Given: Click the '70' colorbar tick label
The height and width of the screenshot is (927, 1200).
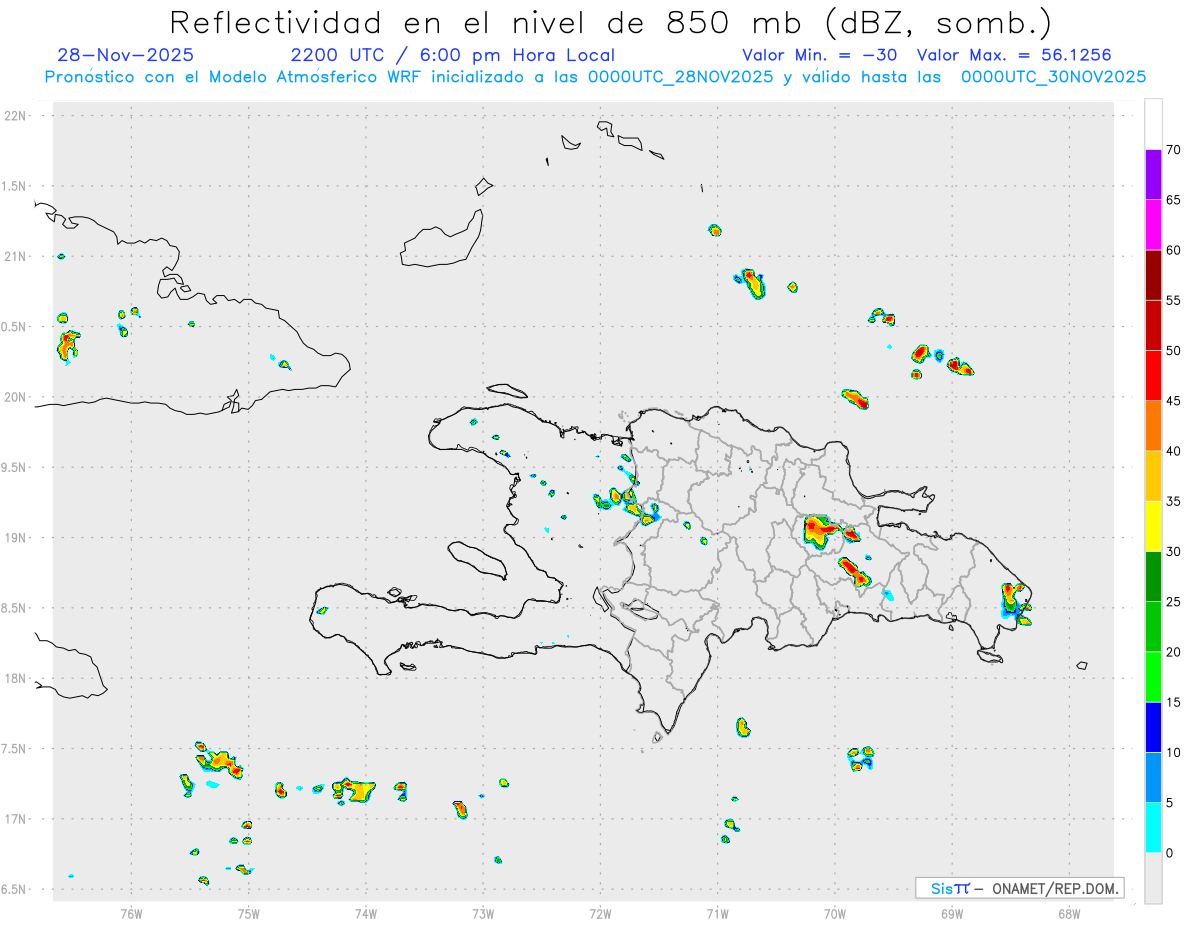Looking at the screenshot, I should click(x=1174, y=150).
